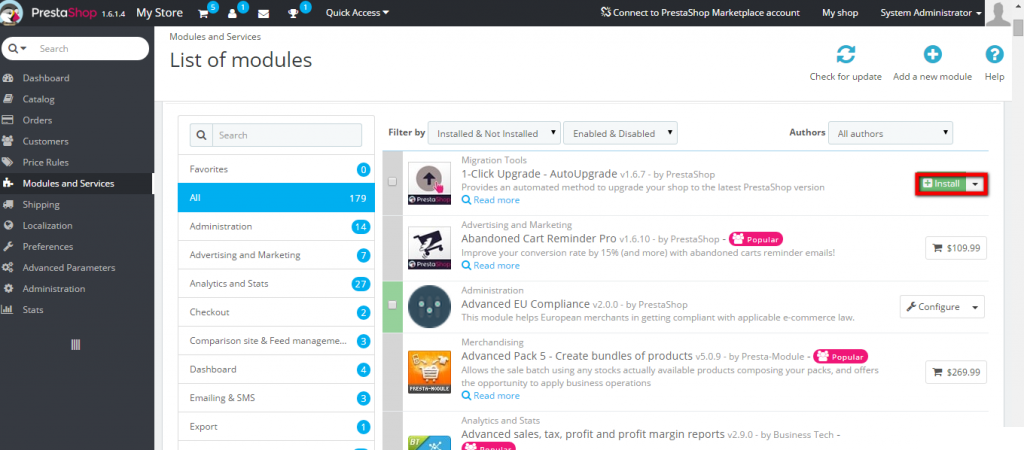Image resolution: width=1024 pixels, height=450 pixels.
Task: Click the Abandoned Cart Reminder Pro module thumbnail
Action: [x=429, y=248]
